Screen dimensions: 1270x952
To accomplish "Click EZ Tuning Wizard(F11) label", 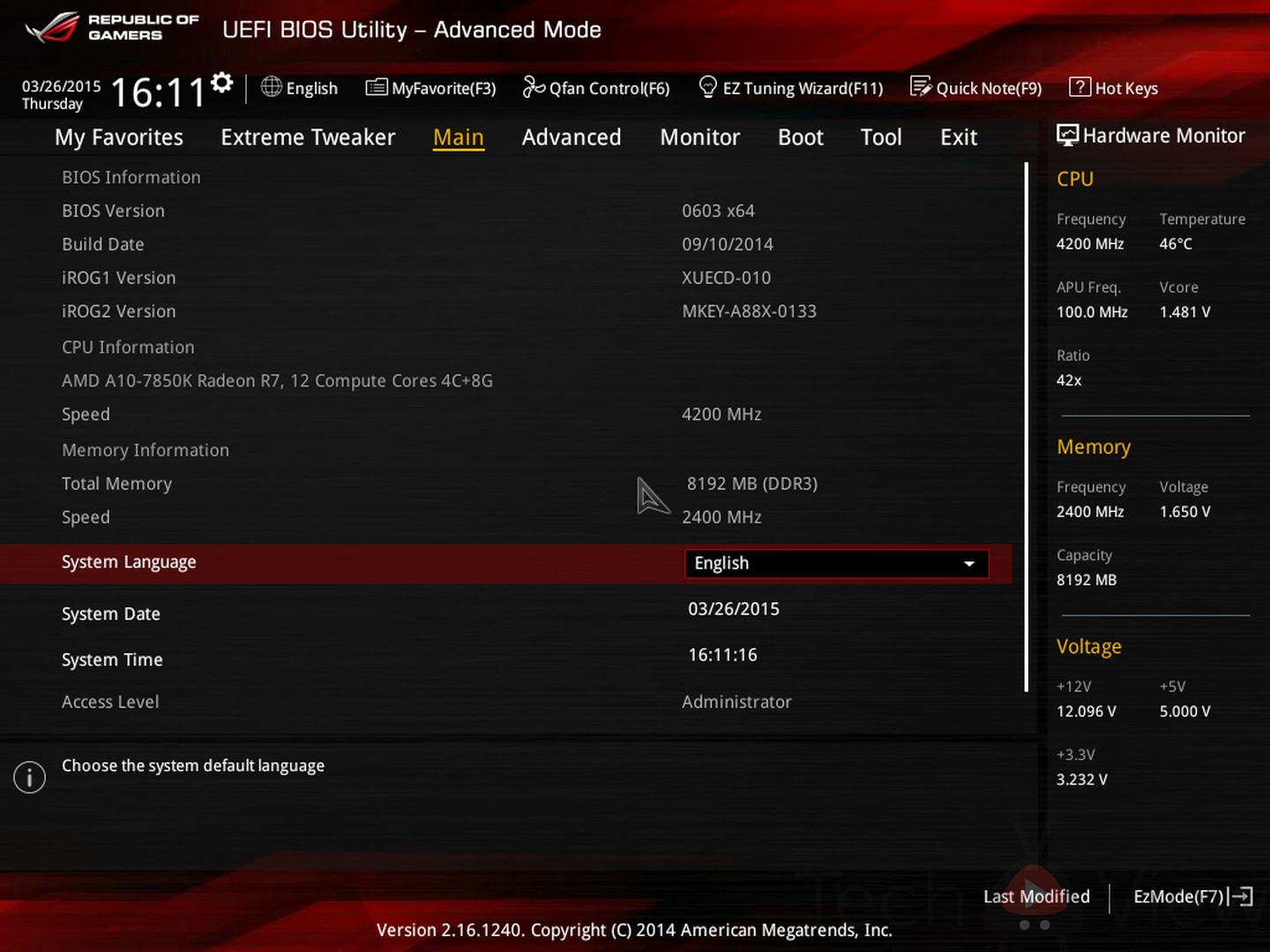I will point(803,88).
